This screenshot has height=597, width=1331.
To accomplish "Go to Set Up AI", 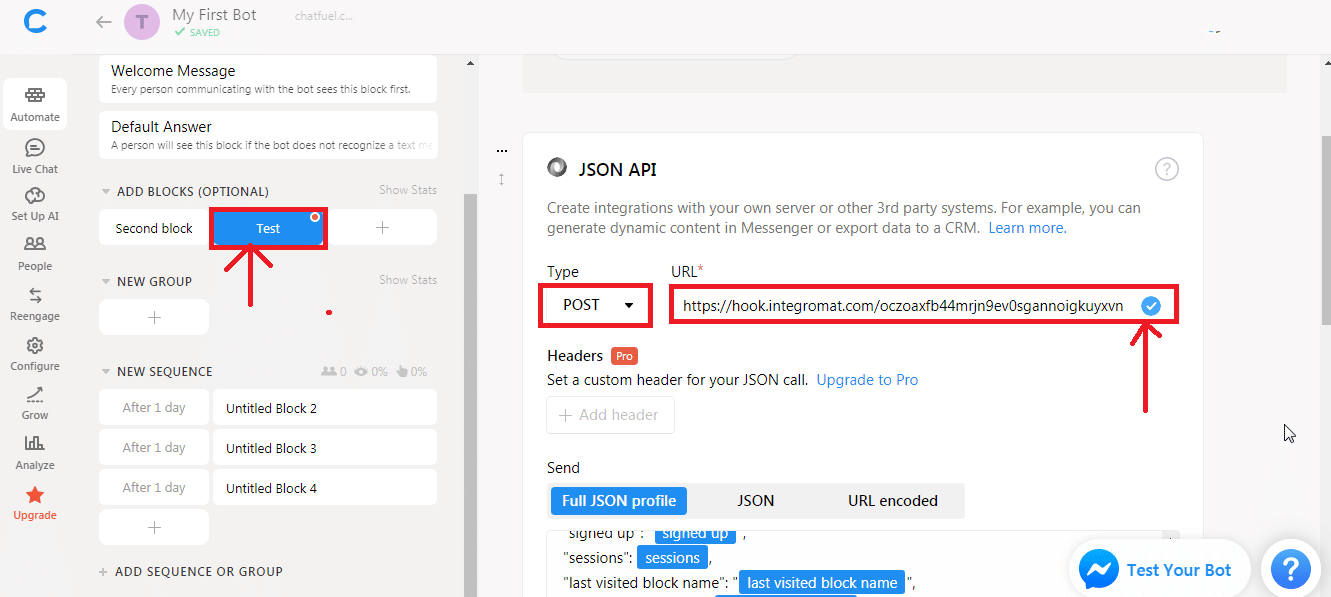I will click(x=35, y=204).
